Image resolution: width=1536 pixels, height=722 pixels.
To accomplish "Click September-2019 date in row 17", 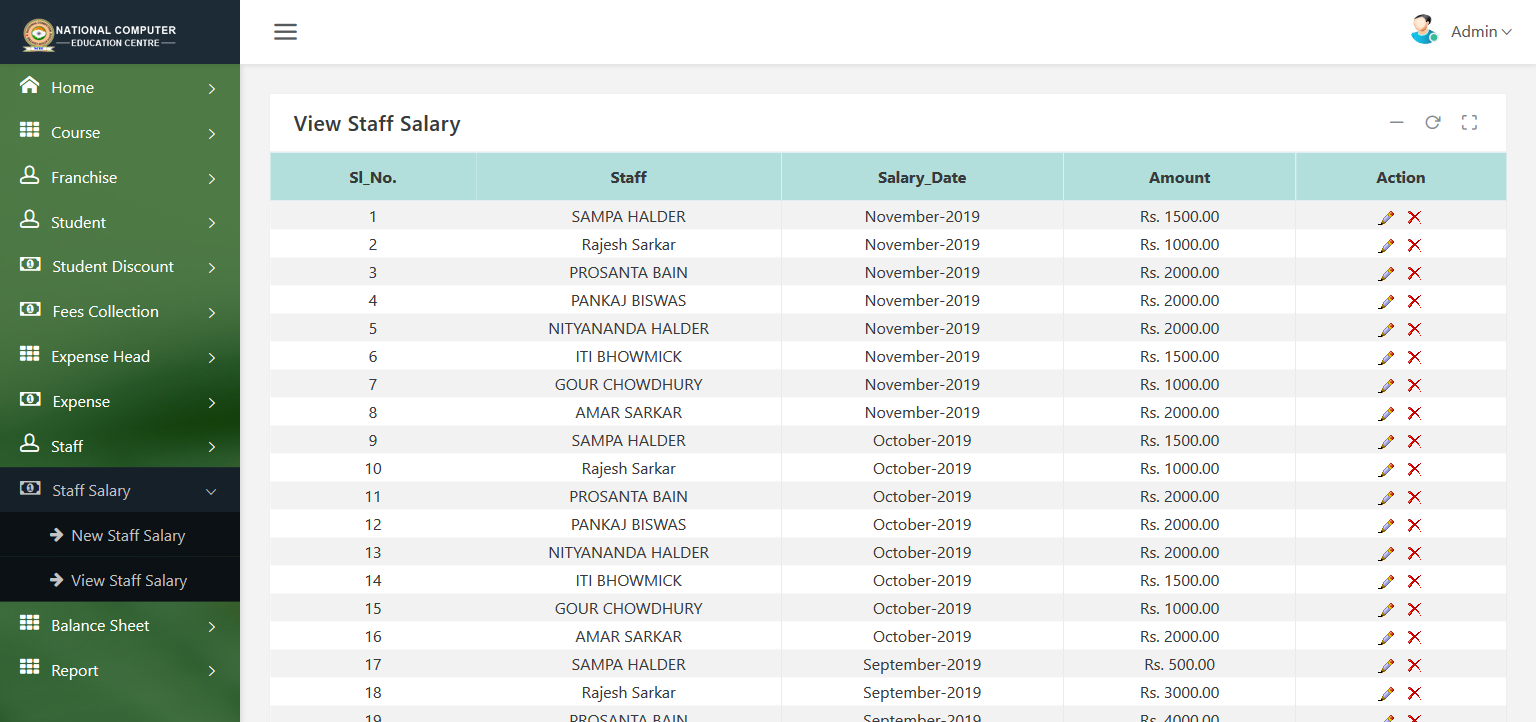I will [x=922, y=665].
